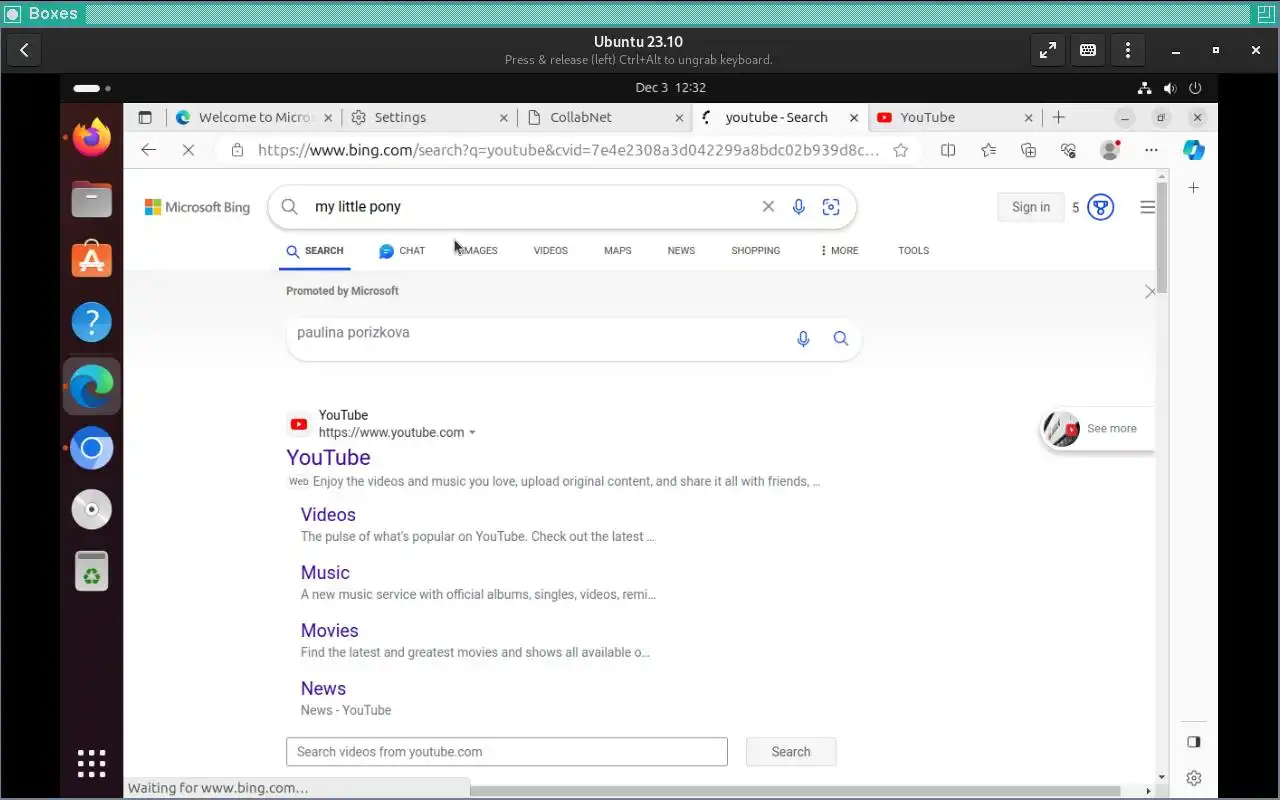Switch to the Settings browser tab

click(x=429, y=117)
